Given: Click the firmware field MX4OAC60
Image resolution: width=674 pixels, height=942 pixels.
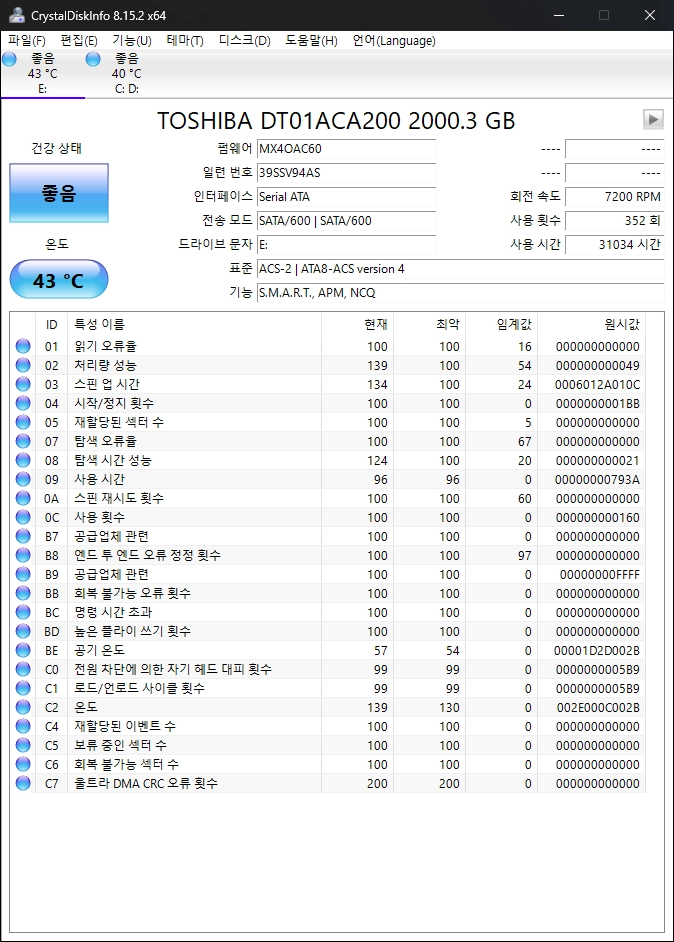Looking at the screenshot, I should pos(347,148).
